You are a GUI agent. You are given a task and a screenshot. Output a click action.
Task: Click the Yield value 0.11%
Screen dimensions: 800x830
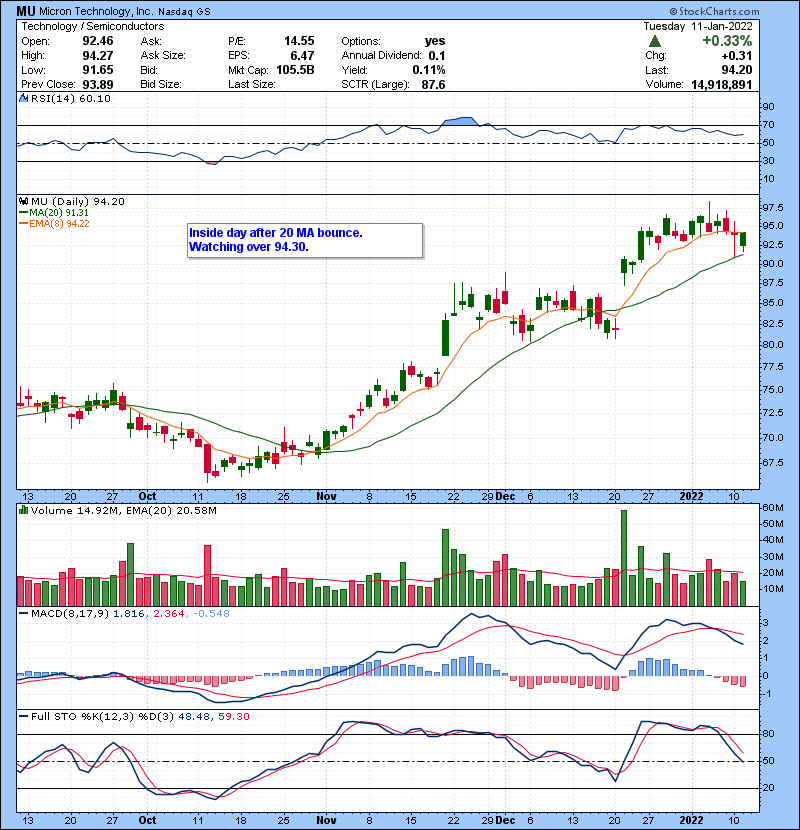[429, 70]
